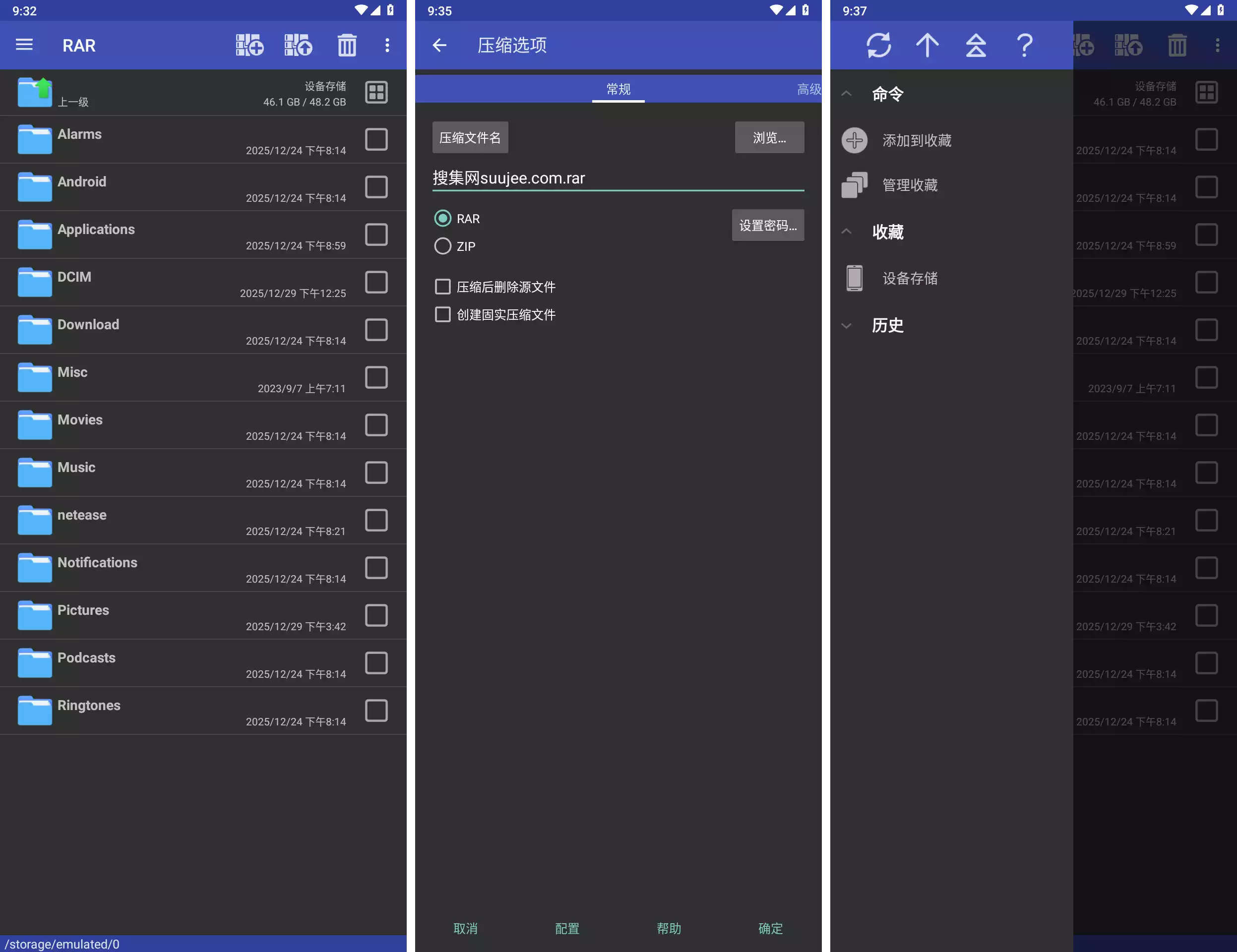
Task: Expand the 历史 section
Action: (x=846, y=325)
